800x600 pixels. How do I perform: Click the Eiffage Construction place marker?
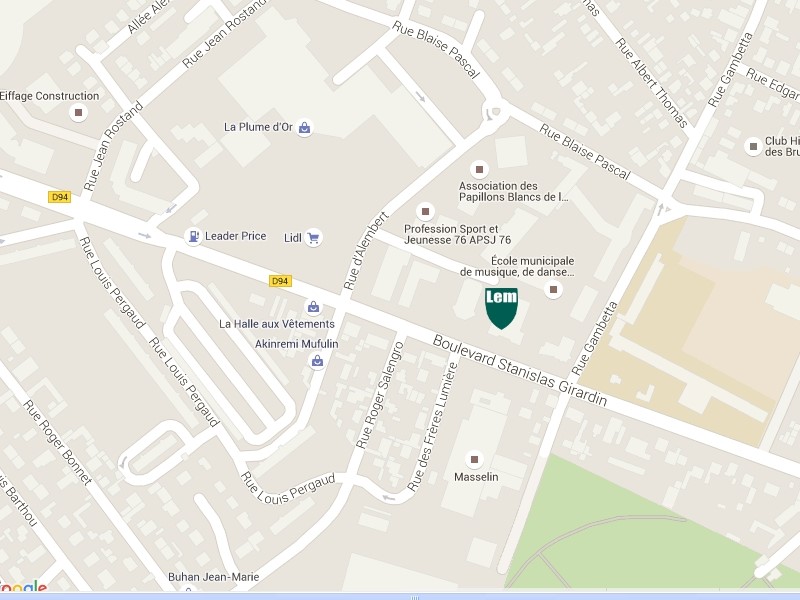[79, 112]
